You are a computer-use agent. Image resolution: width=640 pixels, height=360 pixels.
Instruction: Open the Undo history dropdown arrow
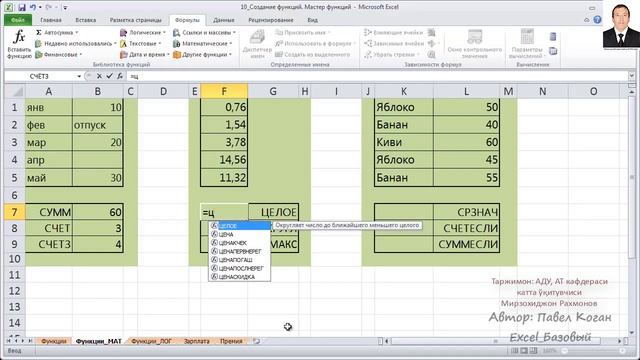point(40,7)
